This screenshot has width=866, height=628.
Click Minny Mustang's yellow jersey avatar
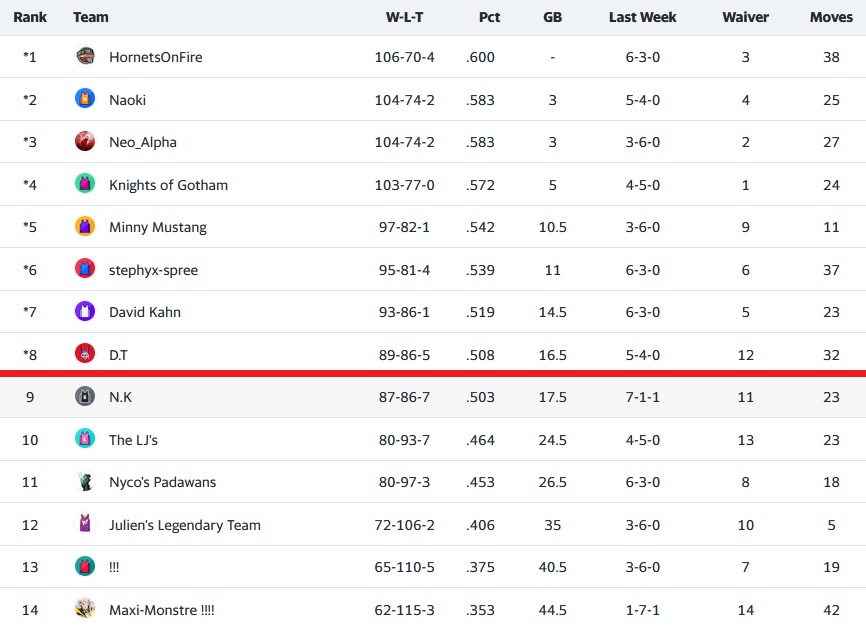point(85,227)
